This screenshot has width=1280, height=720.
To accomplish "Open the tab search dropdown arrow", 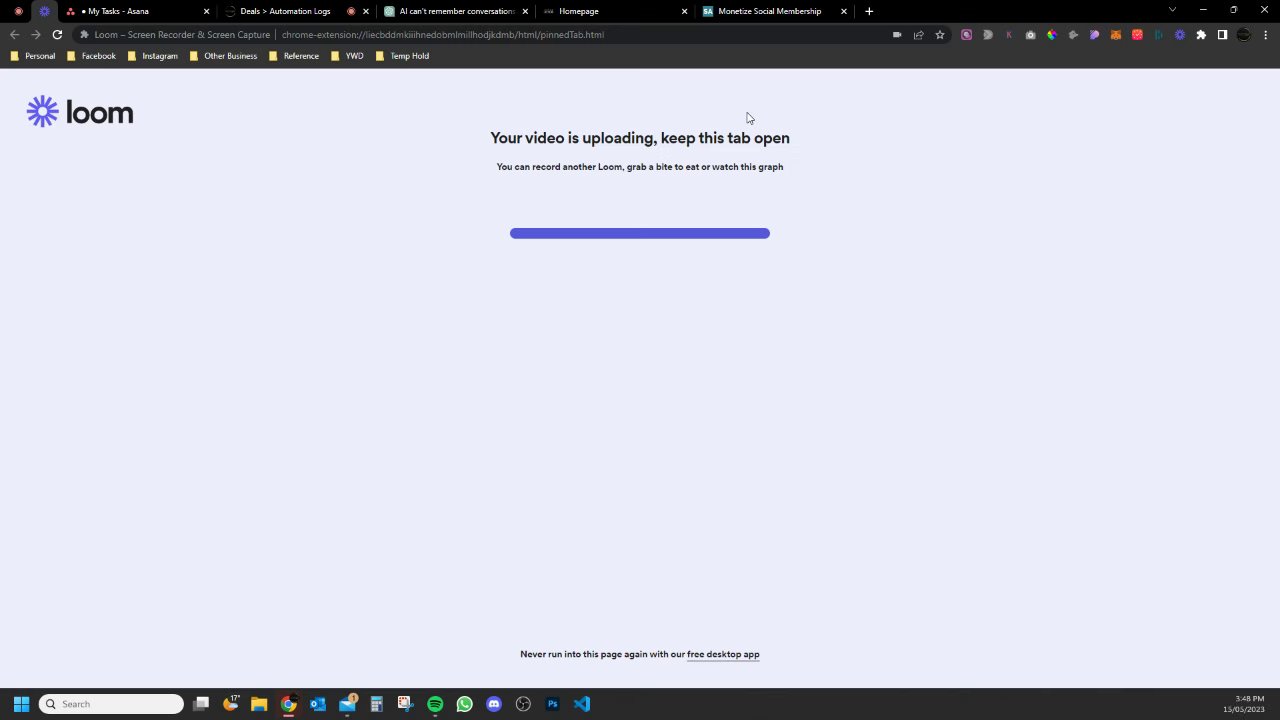I will (1172, 10).
